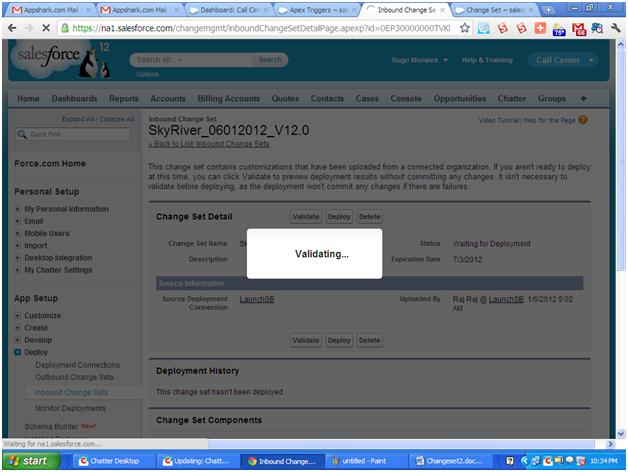Image resolution: width=628 pixels, height=472 pixels.
Task: Expand Desktop Integration section
Action: 18,258
